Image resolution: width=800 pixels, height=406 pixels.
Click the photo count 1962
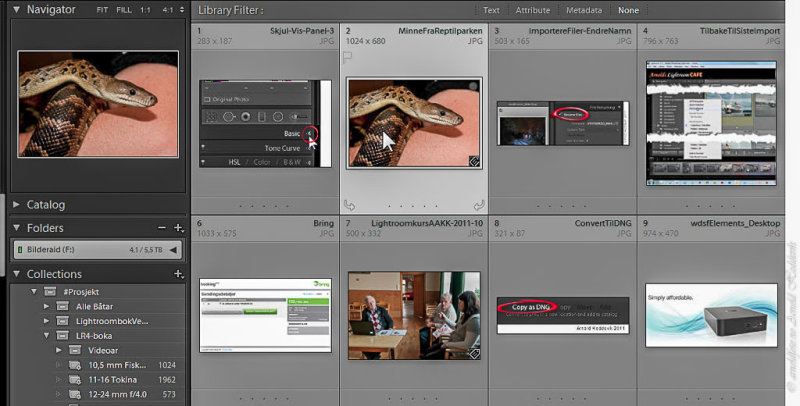pyautogui.click(x=167, y=380)
